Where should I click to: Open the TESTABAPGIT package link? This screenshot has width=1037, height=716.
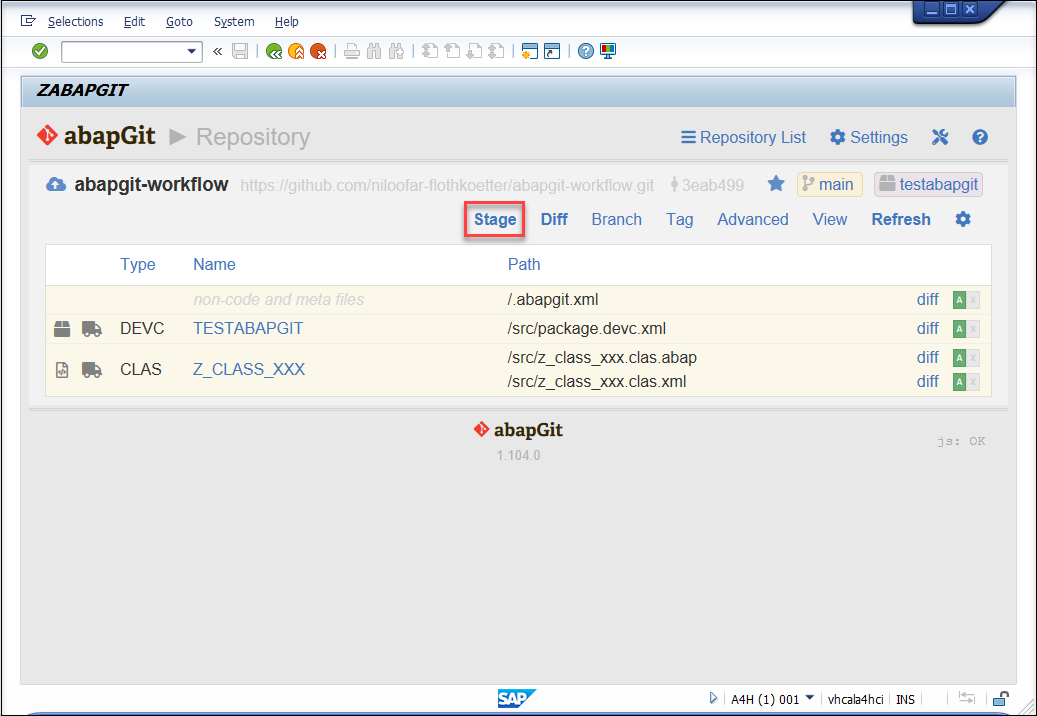point(248,329)
